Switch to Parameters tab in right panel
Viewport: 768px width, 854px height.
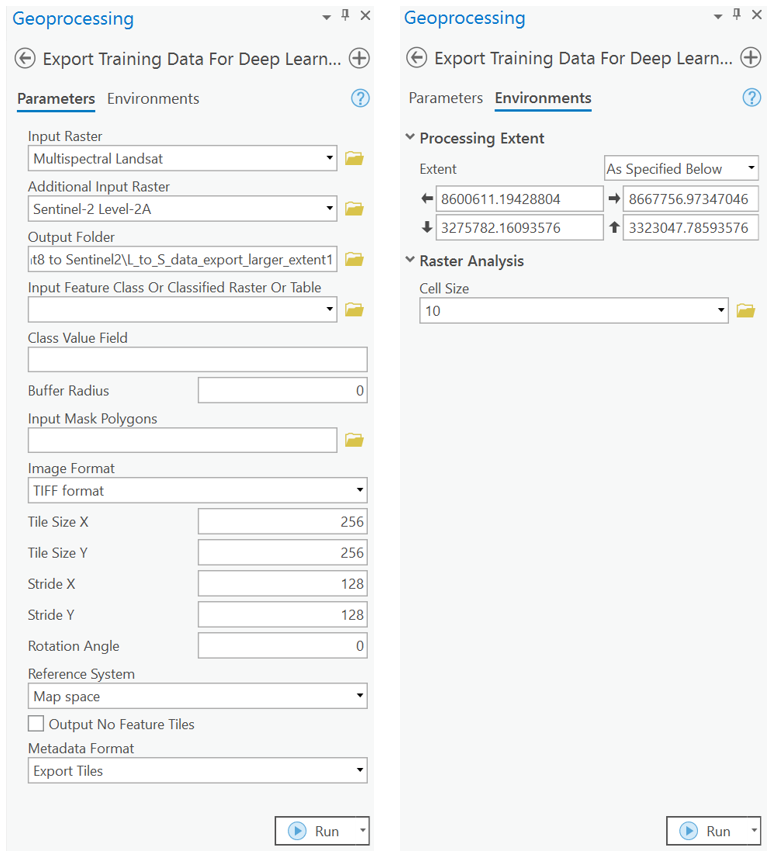coord(446,98)
